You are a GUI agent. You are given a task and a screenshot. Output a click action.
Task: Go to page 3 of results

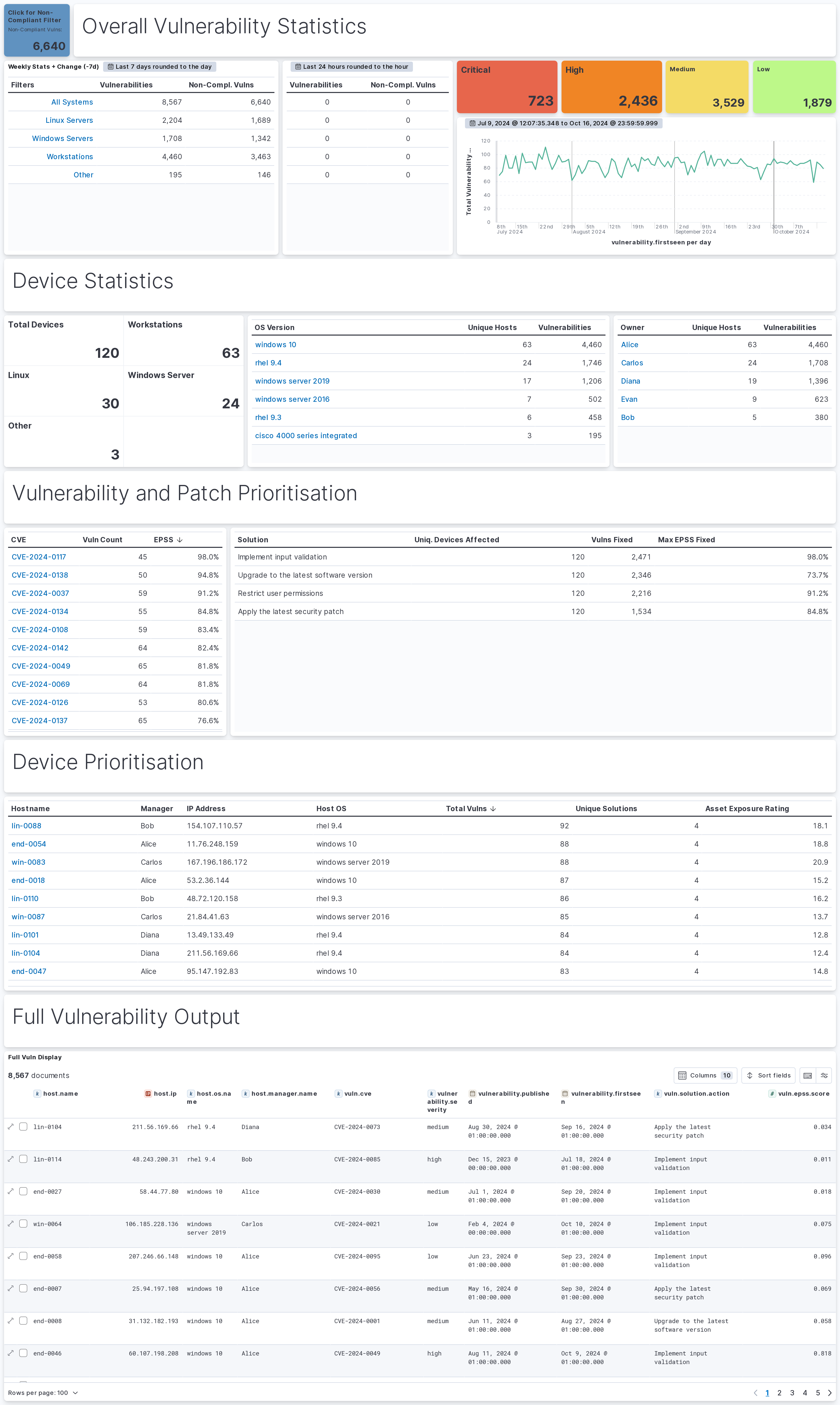coord(792,1393)
